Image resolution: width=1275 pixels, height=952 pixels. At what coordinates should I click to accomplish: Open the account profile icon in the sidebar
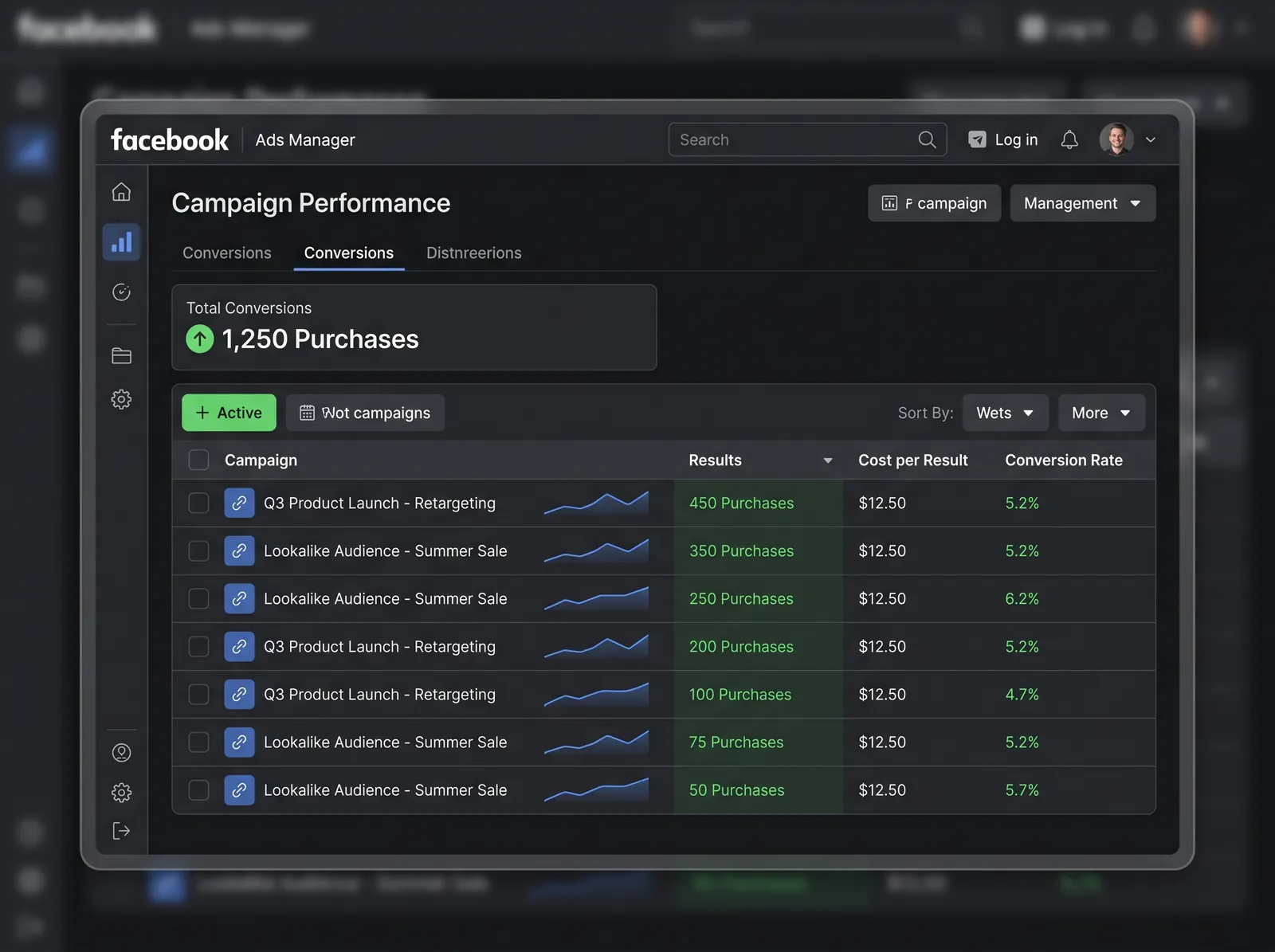coord(121,753)
